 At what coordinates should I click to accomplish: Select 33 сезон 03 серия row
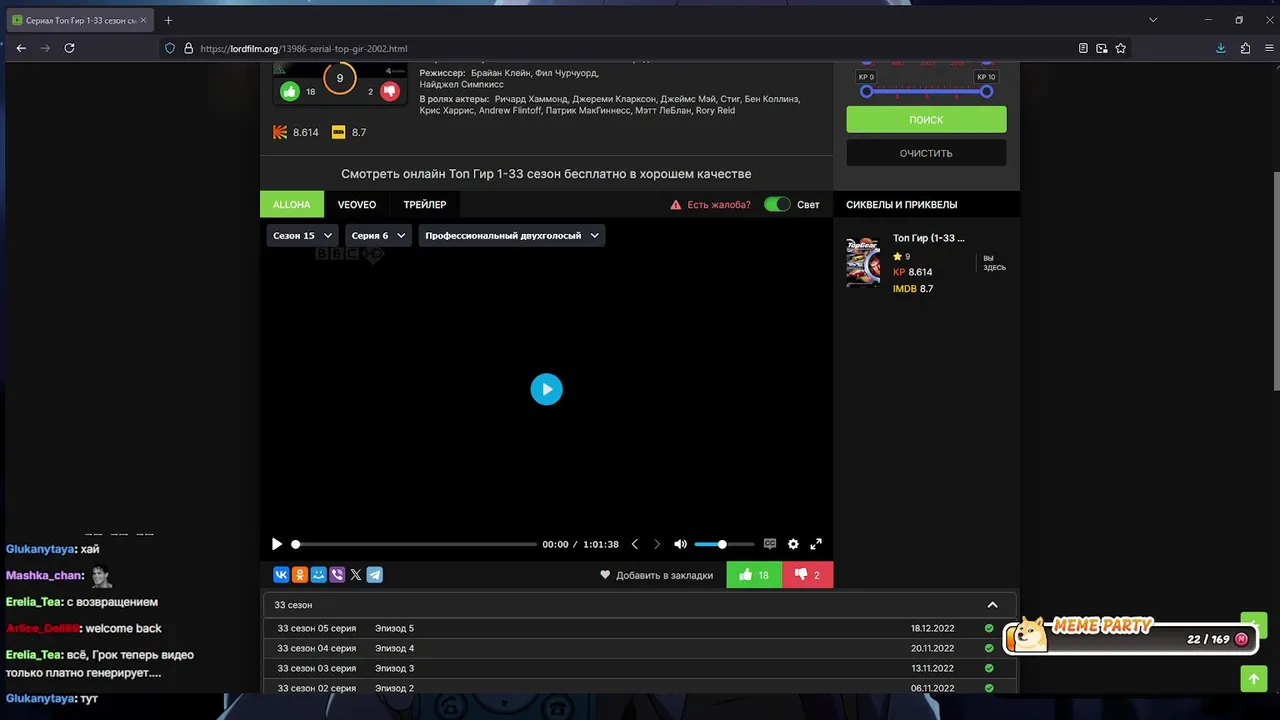(640, 668)
